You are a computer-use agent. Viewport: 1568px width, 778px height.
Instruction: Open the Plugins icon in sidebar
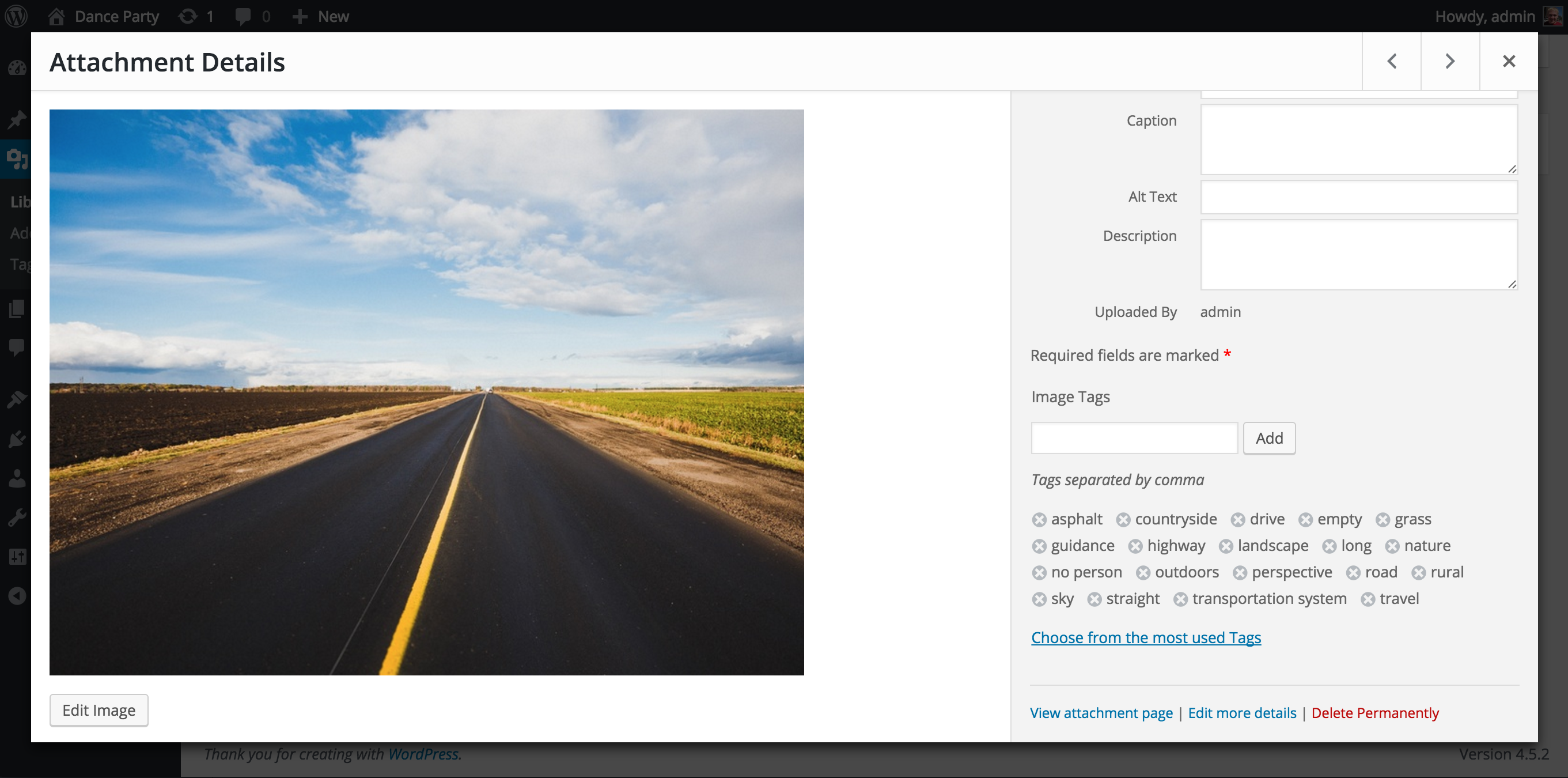coord(17,439)
